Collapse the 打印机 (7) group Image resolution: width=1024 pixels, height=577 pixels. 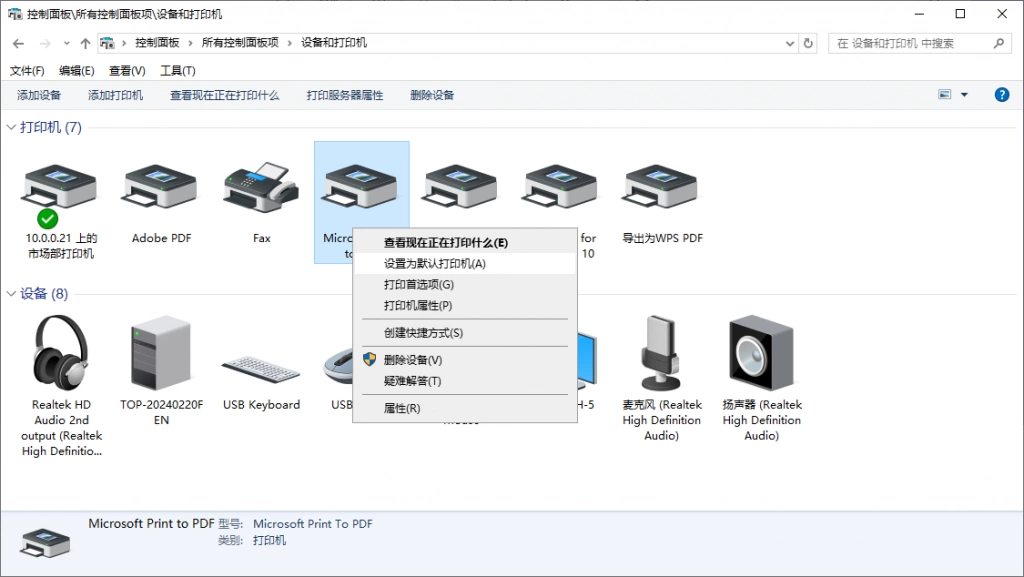pyautogui.click(x=11, y=127)
